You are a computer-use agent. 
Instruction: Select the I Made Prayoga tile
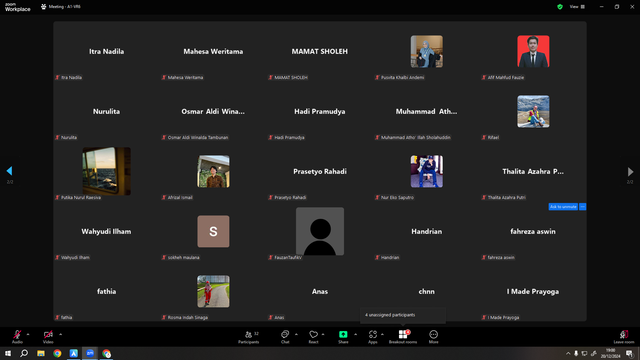[533, 291]
